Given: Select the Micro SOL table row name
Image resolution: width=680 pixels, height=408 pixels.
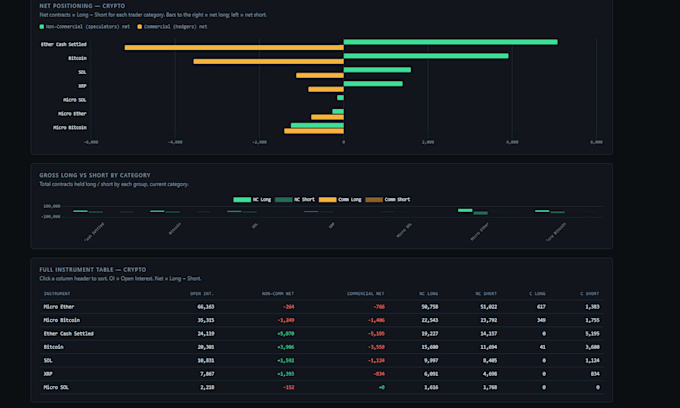Looking at the screenshot, I should 56,387.
